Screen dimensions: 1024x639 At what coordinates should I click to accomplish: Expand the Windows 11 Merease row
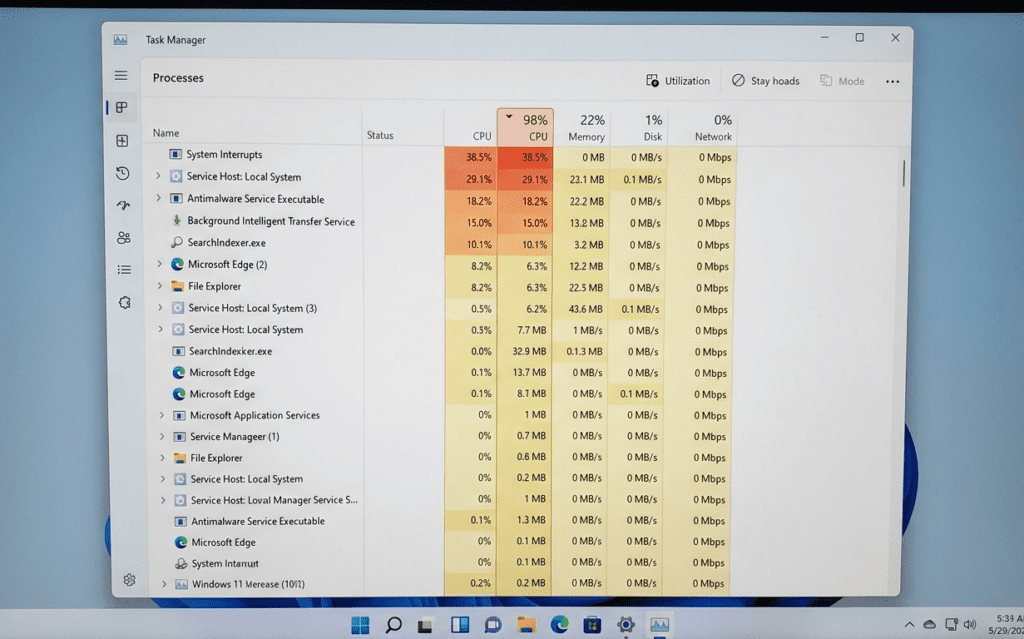[x=164, y=584]
